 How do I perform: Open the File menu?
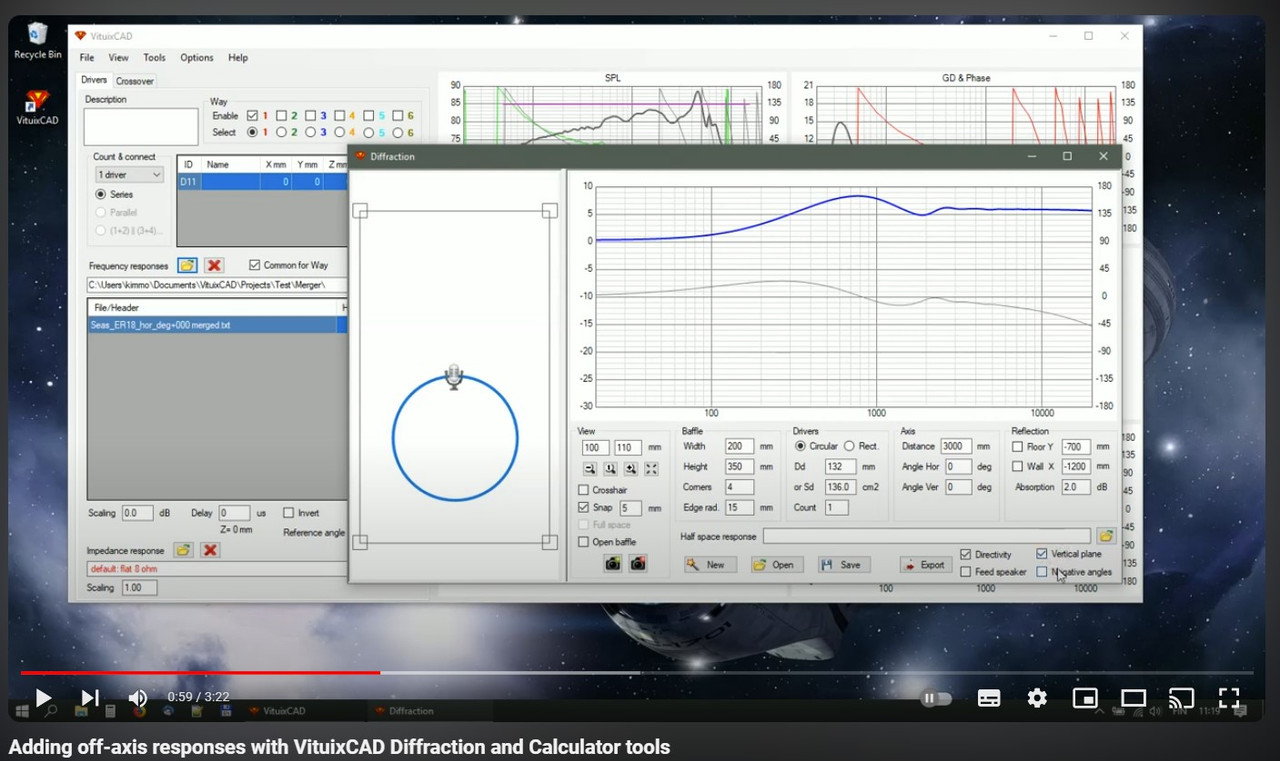click(x=87, y=58)
